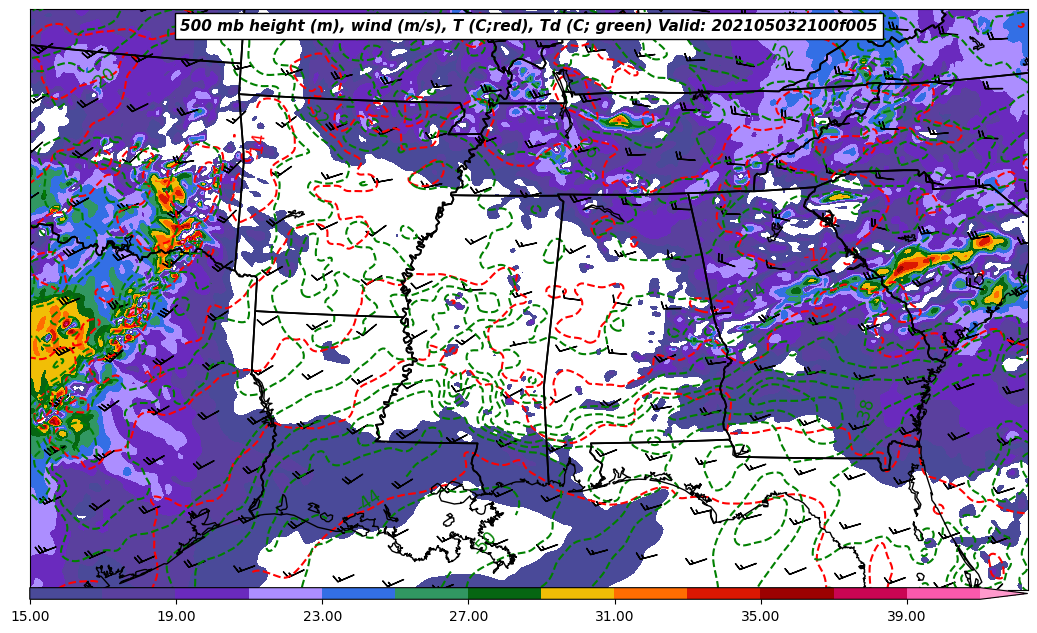Click the yellow segment of the colorbar
The height and width of the screenshot is (633, 1037).
(577, 593)
